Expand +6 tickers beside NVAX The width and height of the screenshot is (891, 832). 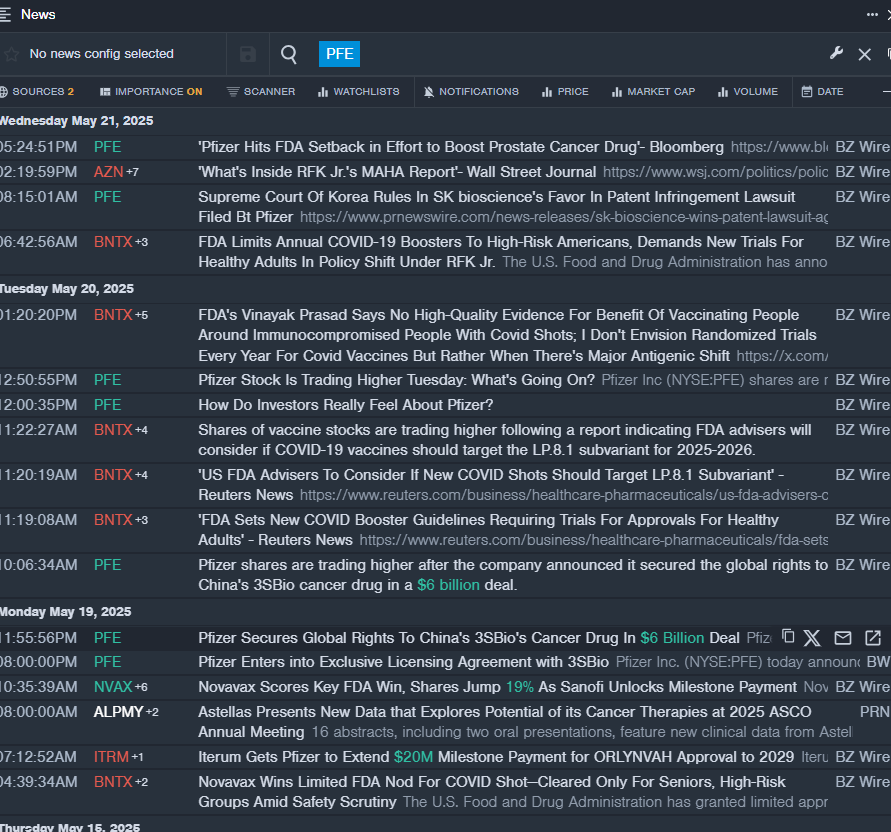pyautogui.click(x=141, y=687)
